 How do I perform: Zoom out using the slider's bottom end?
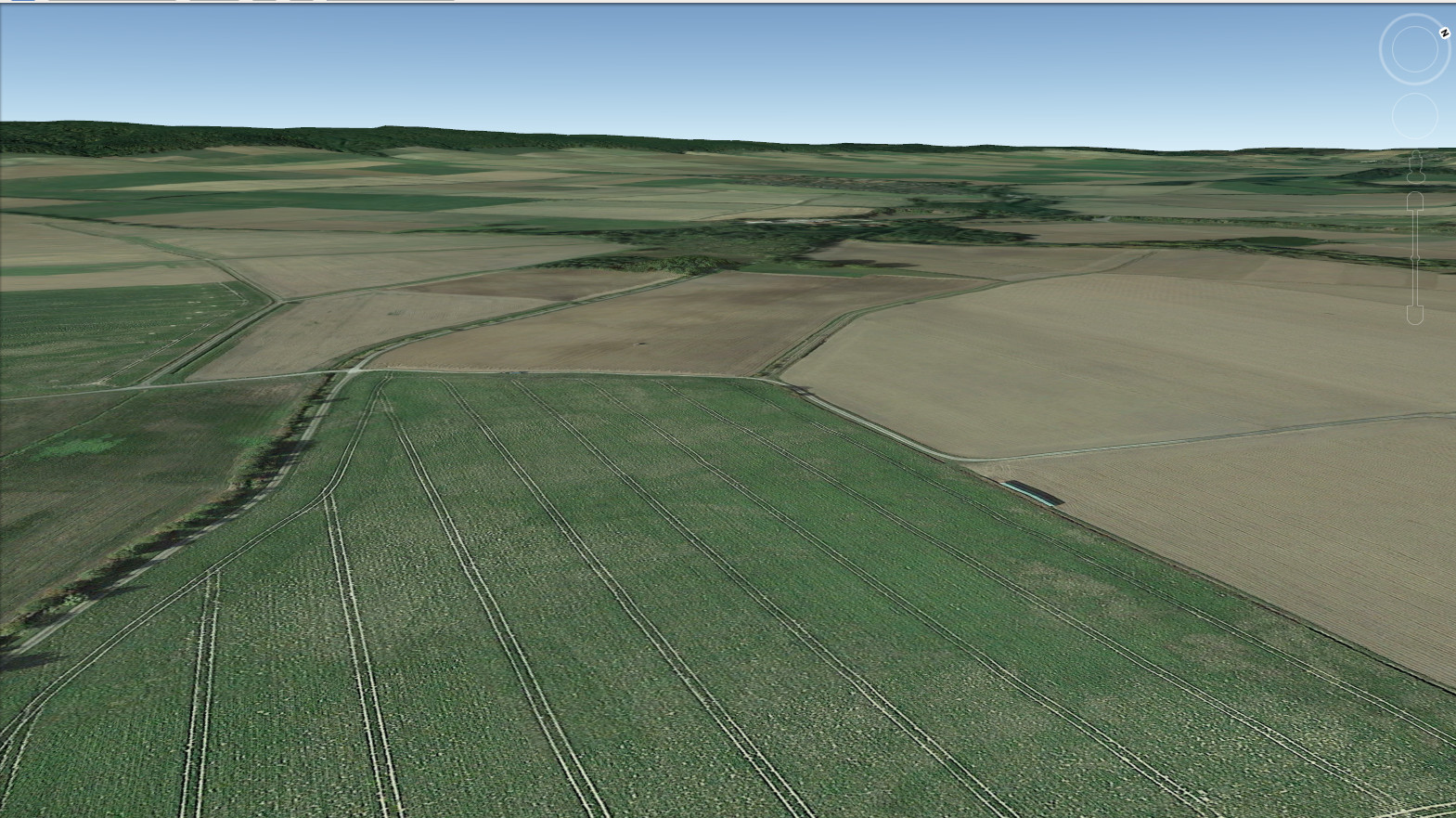point(1415,315)
